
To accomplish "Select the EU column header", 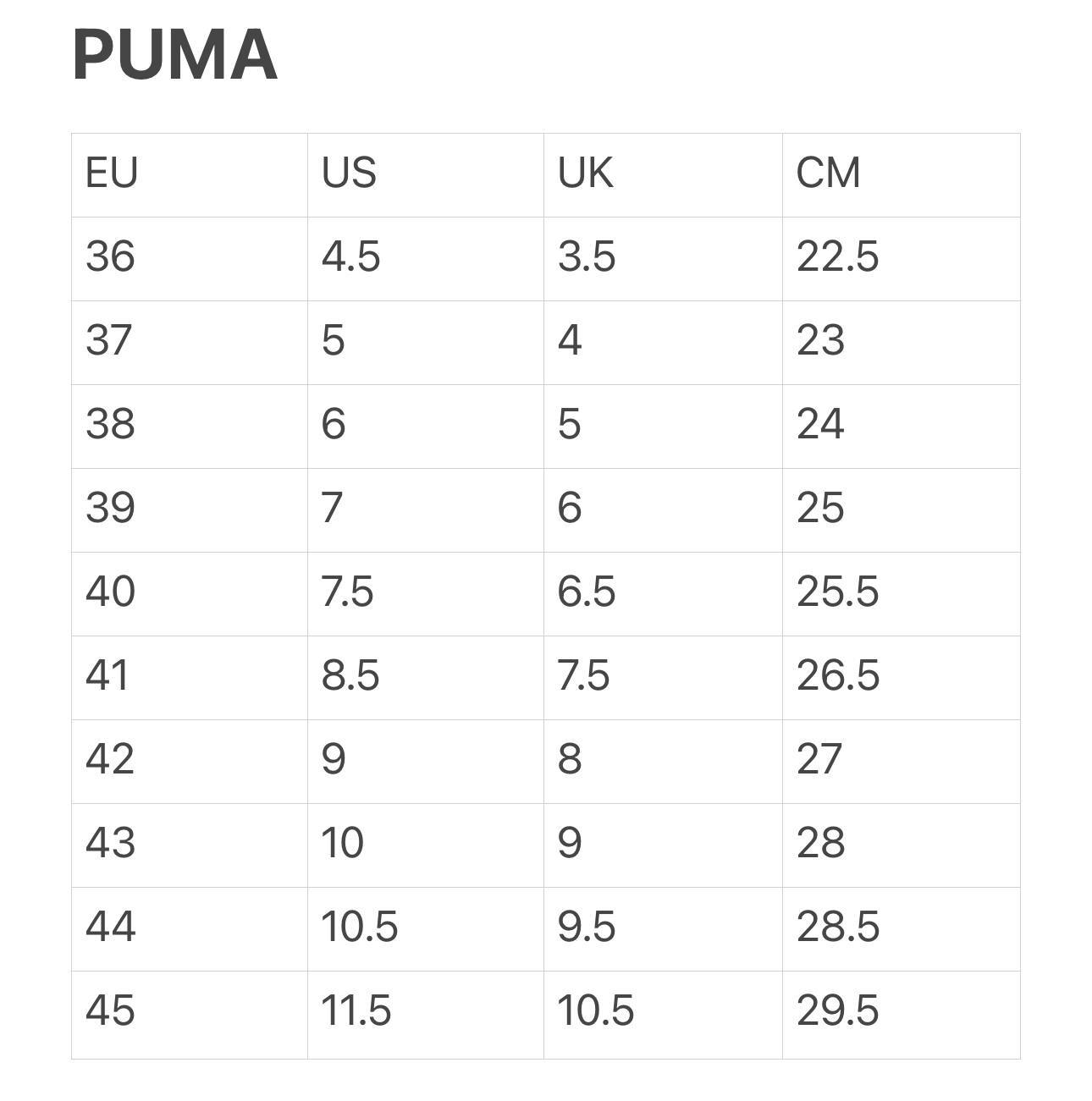I will tap(112, 173).
